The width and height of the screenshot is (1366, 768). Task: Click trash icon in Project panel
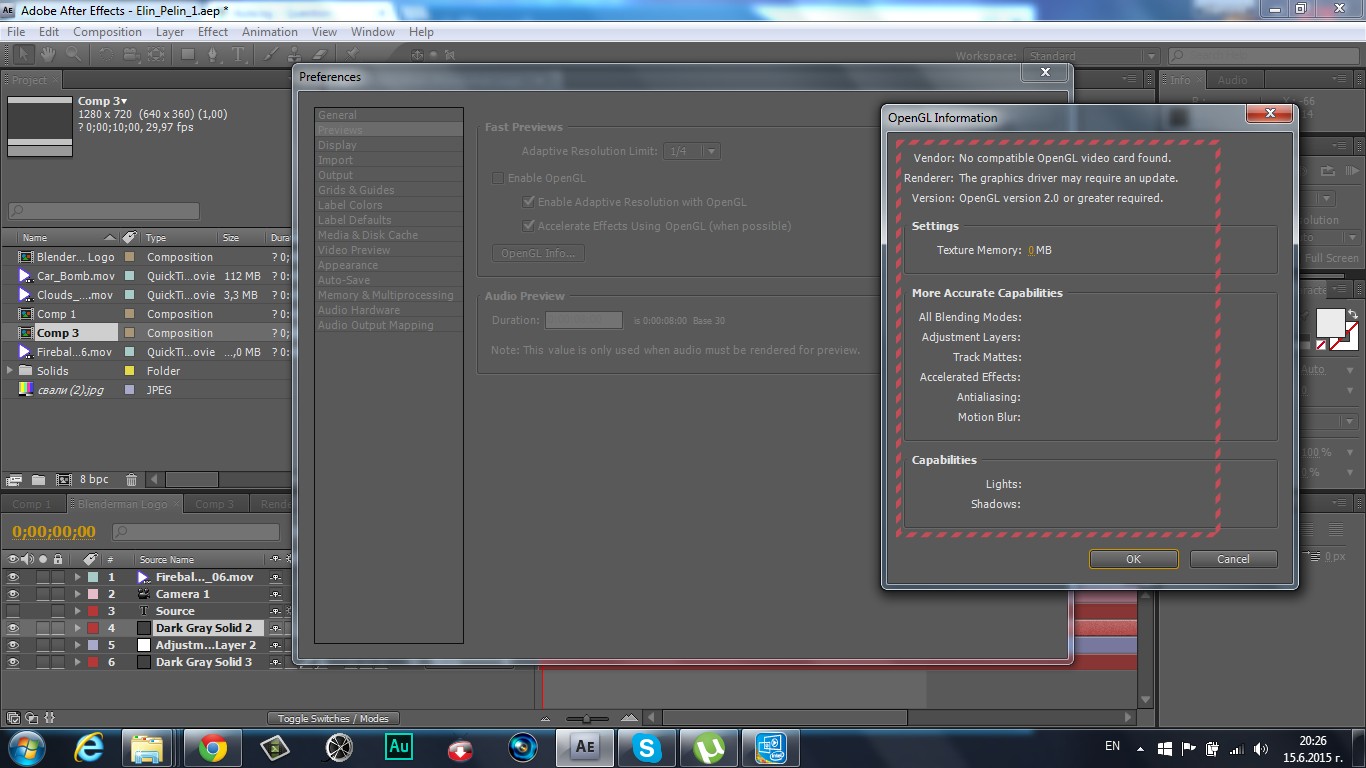click(x=131, y=480)
